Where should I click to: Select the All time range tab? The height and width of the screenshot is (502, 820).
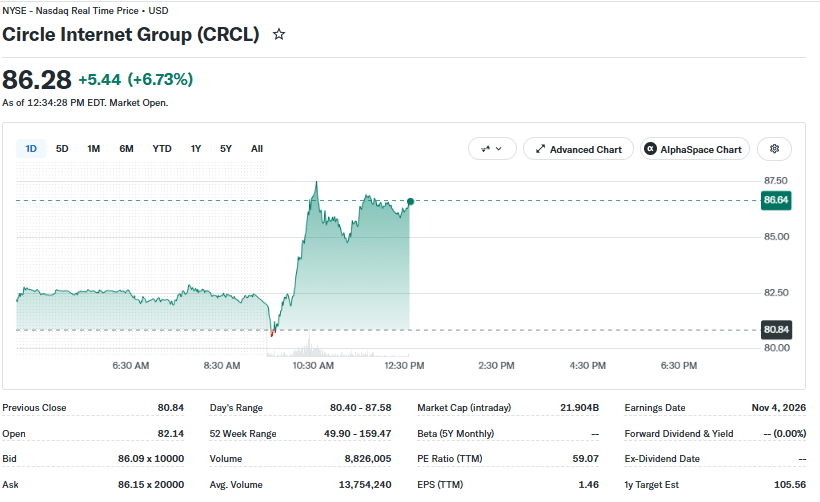(x=257, y=149)
